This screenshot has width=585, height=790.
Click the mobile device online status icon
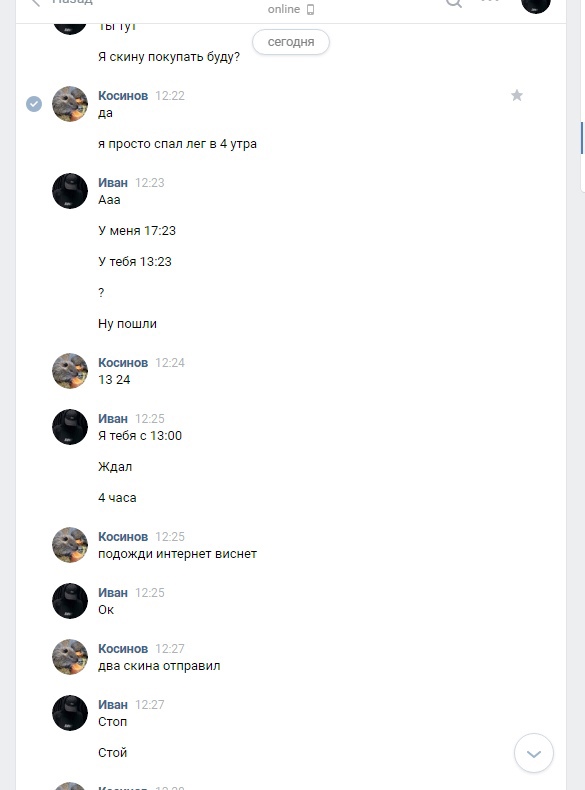[310, 10]
